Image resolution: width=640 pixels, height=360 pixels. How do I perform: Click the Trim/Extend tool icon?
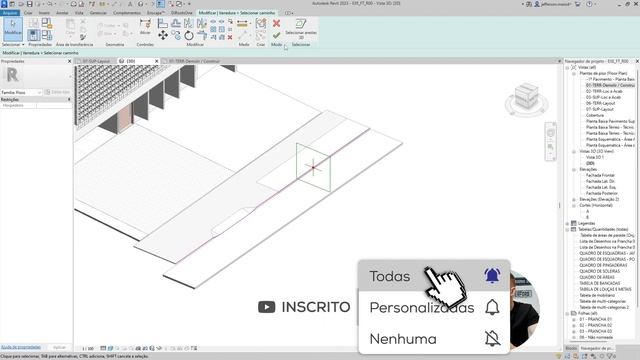202,36
